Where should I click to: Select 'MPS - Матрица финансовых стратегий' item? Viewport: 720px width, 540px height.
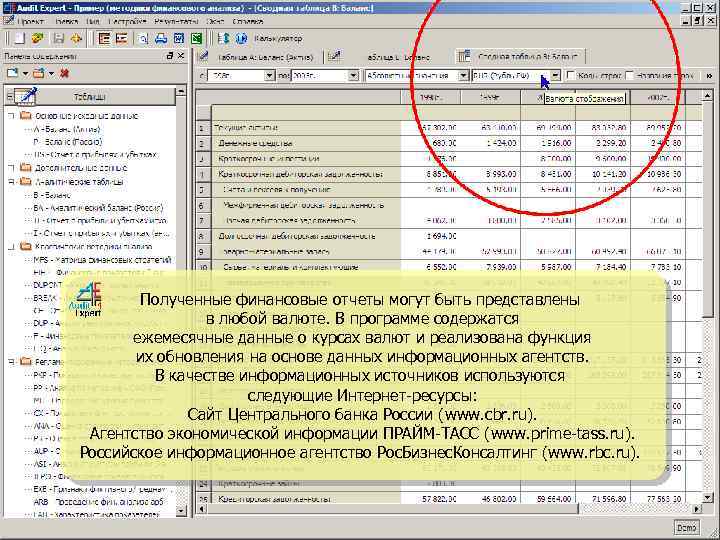(x=103, y=260)
